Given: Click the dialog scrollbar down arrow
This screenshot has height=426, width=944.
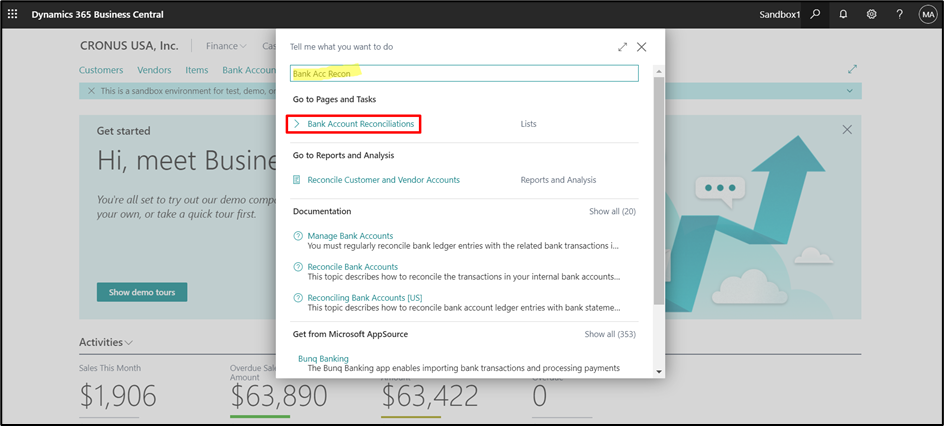Looking at the screenshot, I should [x=659, y=372].
